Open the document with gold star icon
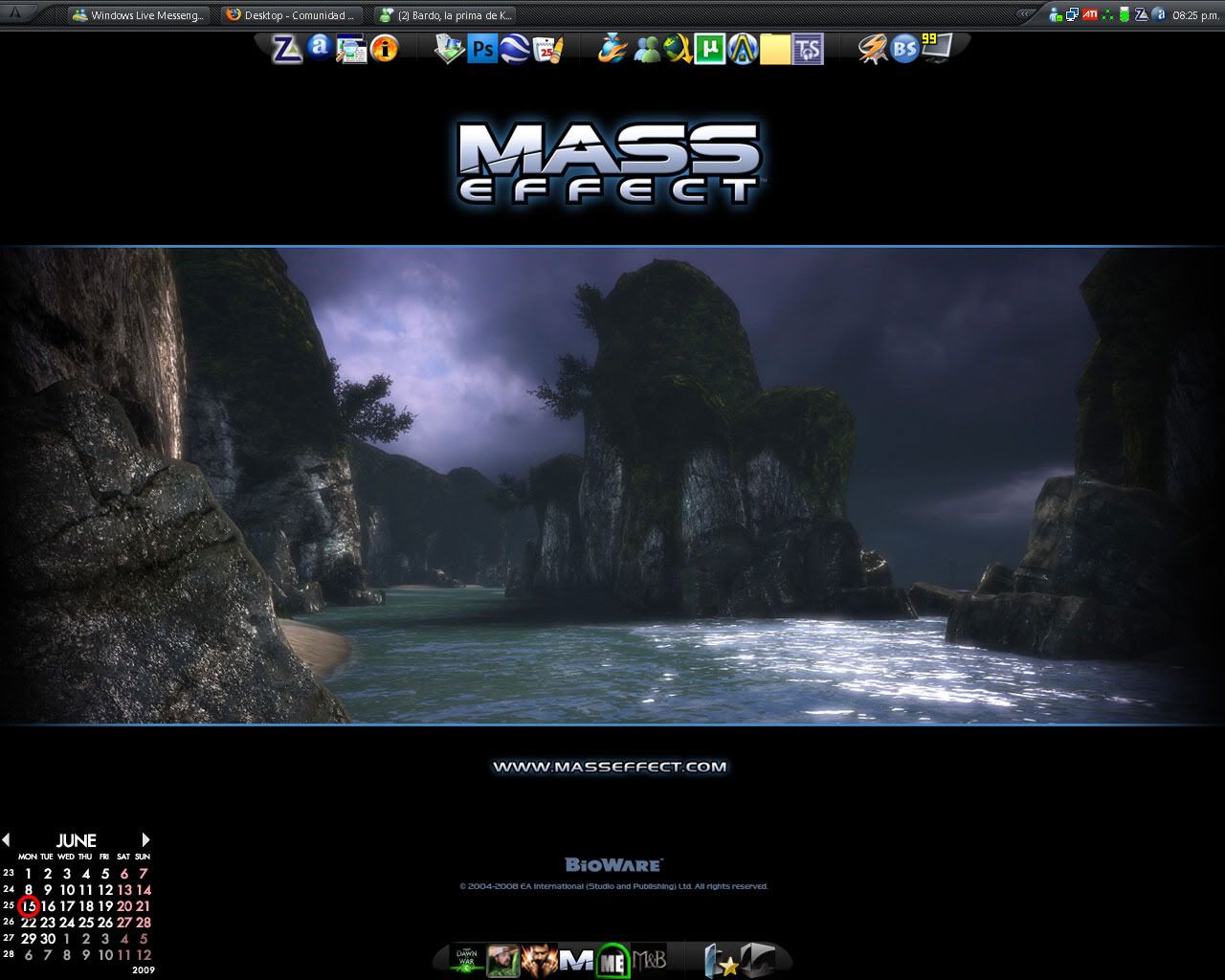The image size is (1225, 980). point(722,960)
